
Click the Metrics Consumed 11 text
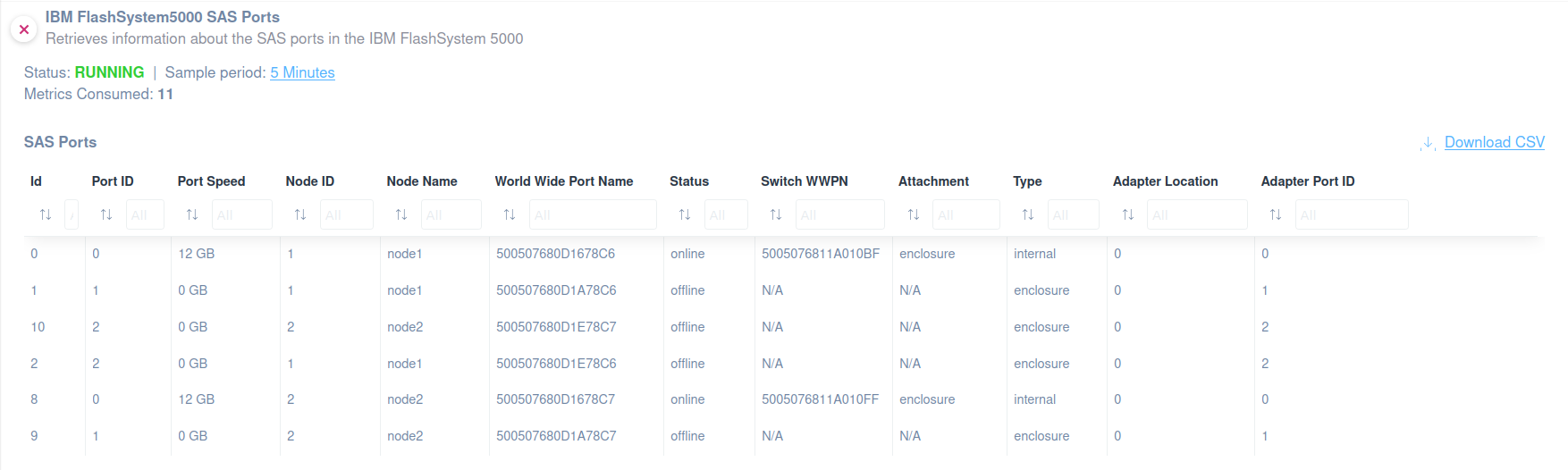tap(98, 94)
